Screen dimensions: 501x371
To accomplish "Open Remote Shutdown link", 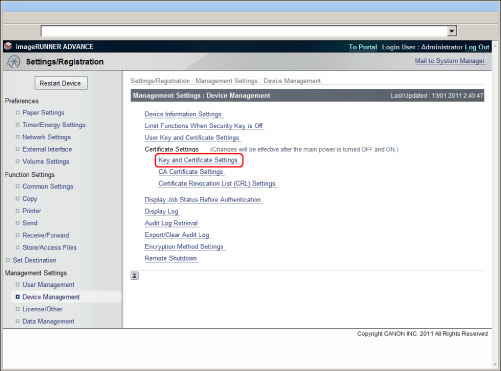I will [x=171, y=258].
